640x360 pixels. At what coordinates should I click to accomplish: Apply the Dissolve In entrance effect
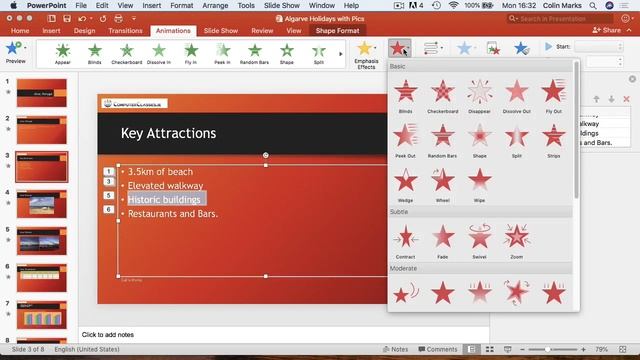click(x=159, y=54)
